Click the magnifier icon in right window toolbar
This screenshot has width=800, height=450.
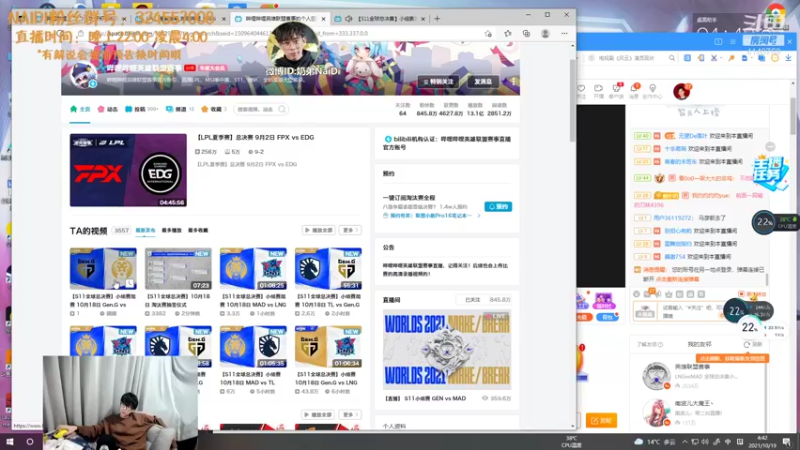pyautogui.click(x=672, y=58)
